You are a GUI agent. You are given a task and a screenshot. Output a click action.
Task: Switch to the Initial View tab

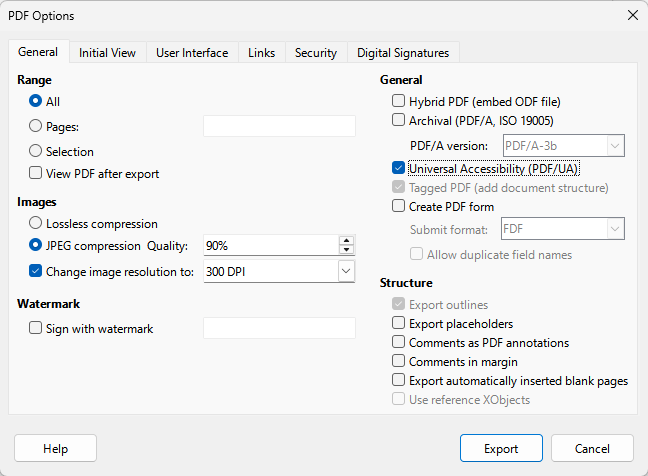coord(107,53)
